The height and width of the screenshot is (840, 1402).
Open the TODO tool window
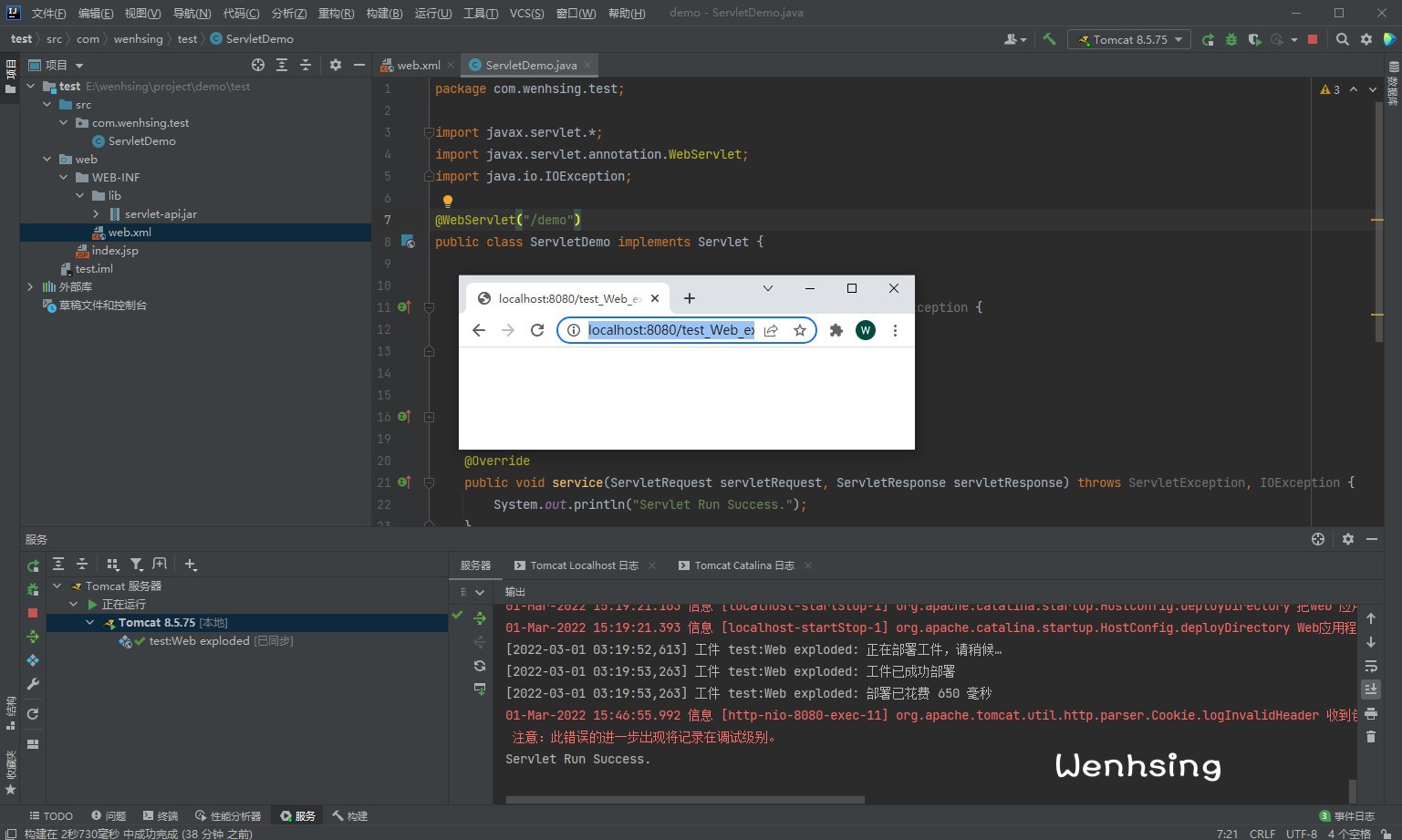tap(51, 816)
